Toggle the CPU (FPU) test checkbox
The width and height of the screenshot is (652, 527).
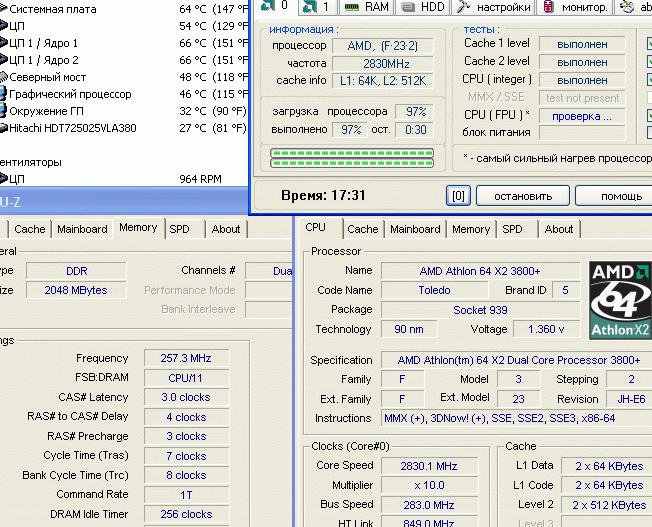(x=649, y=116)
